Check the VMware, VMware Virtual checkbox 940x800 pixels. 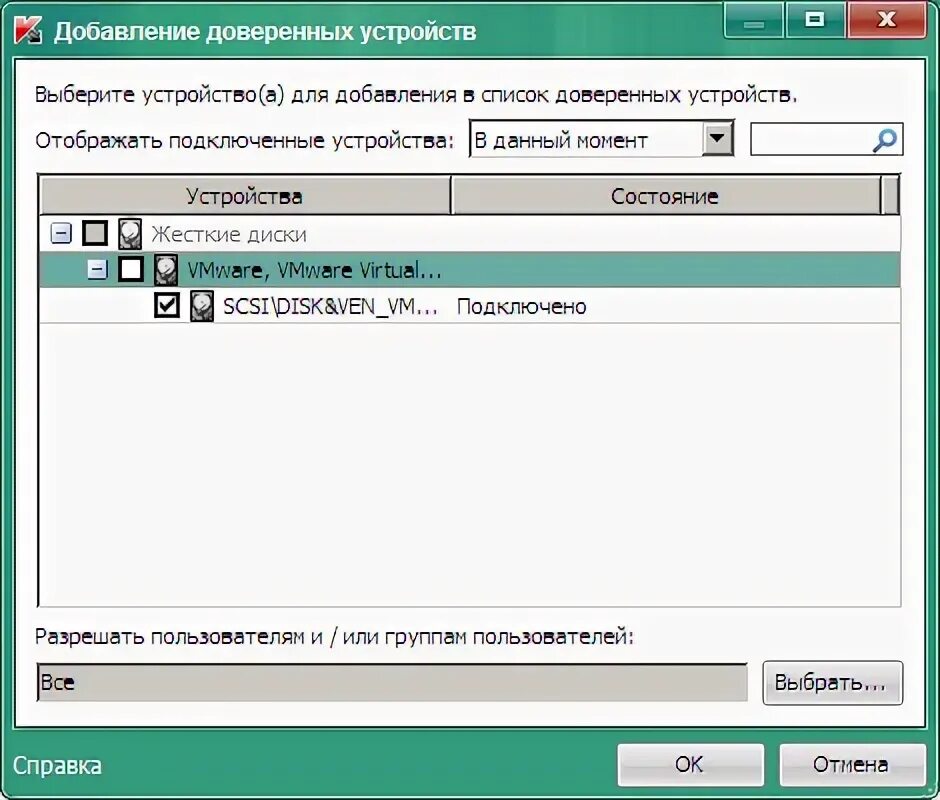pos(131,269)
